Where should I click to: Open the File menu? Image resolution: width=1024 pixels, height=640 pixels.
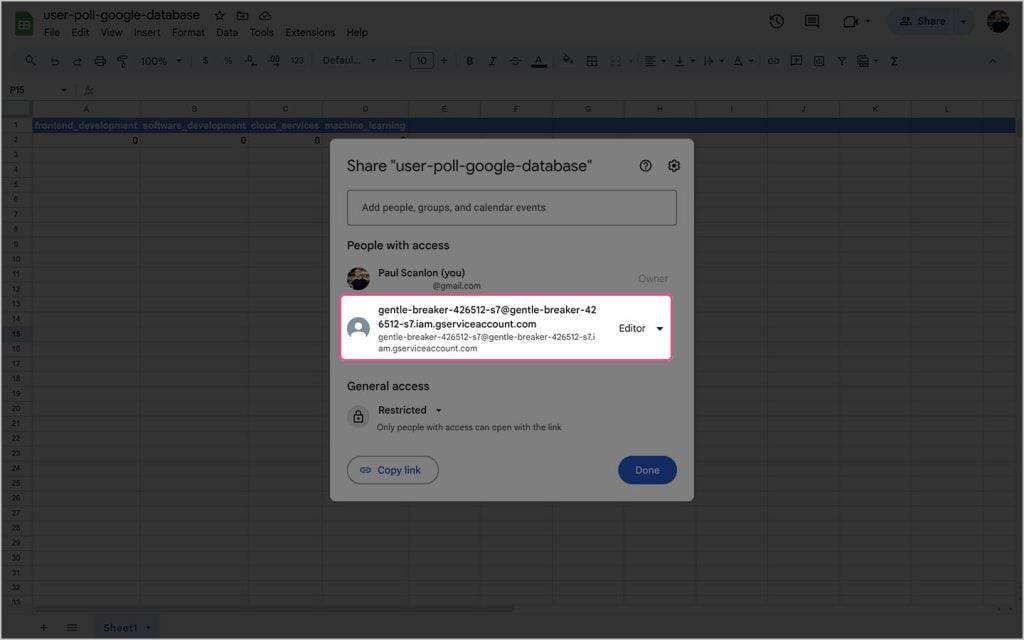[x=52, y=32]
